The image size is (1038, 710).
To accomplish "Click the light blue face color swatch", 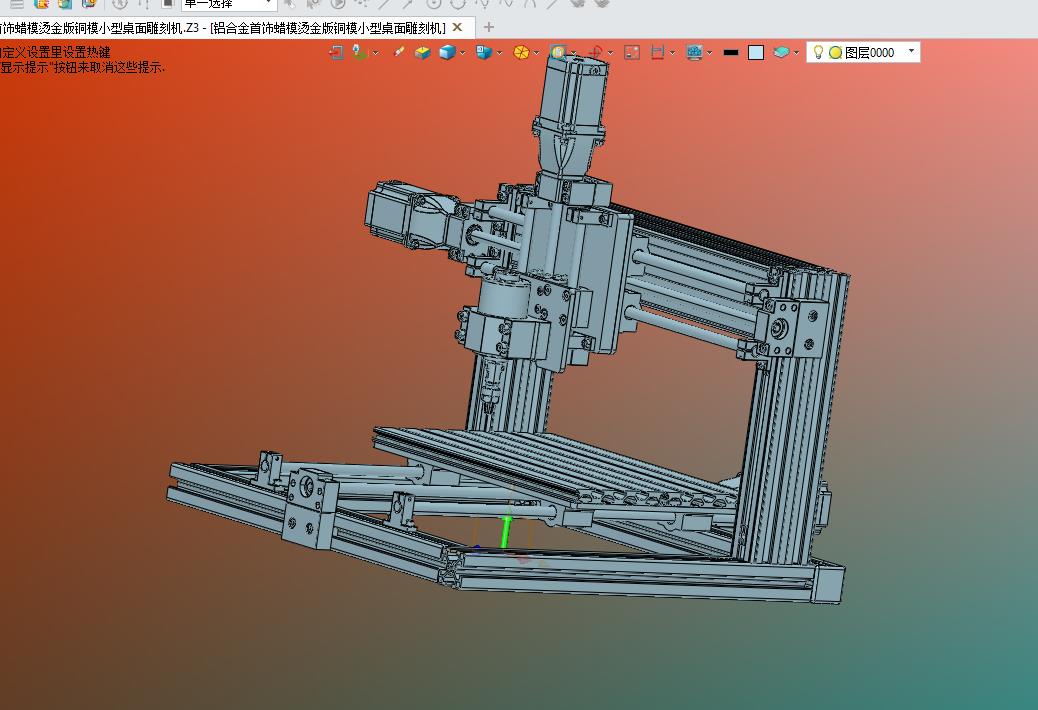I will 756,52.
